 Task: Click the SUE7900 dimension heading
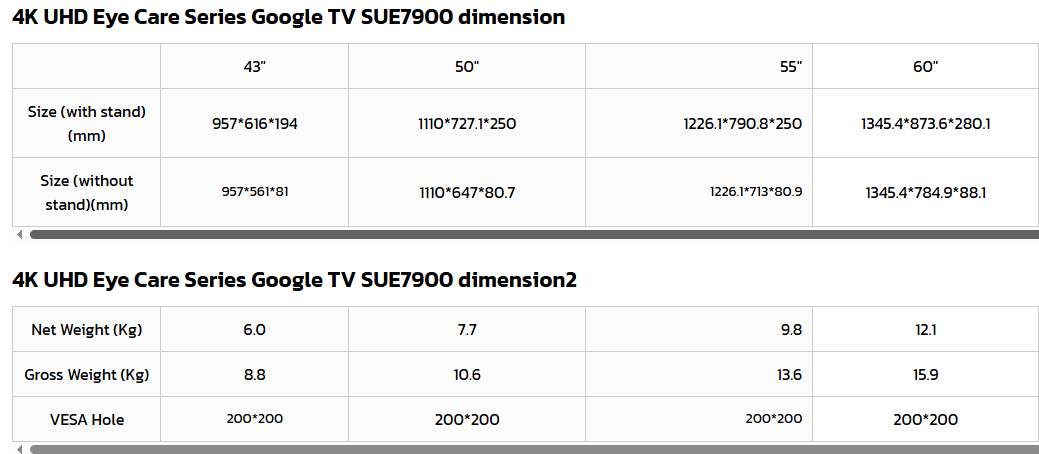[289, 17]
